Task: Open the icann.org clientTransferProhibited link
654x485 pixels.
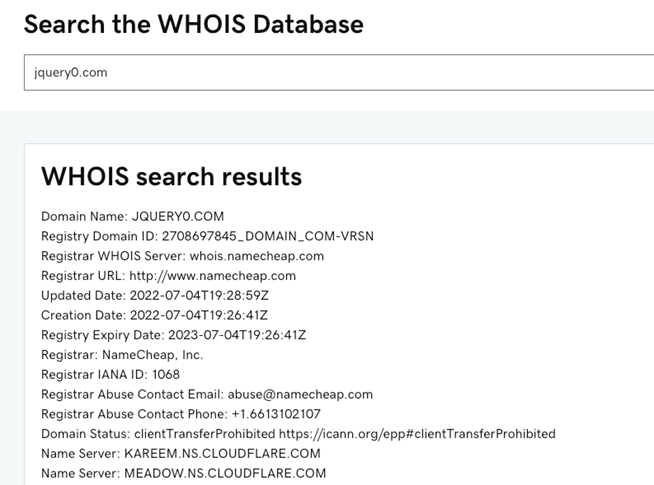Action: [417, 434]
